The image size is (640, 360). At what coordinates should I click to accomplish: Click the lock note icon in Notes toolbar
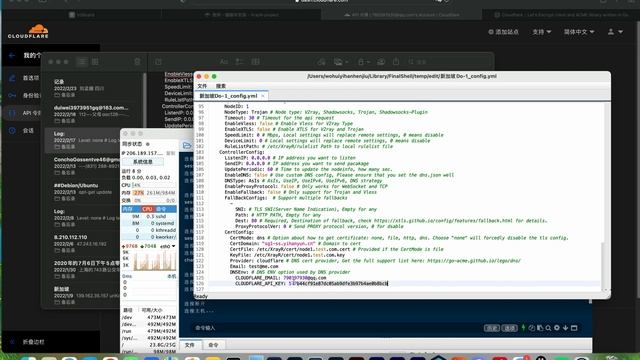363,62
